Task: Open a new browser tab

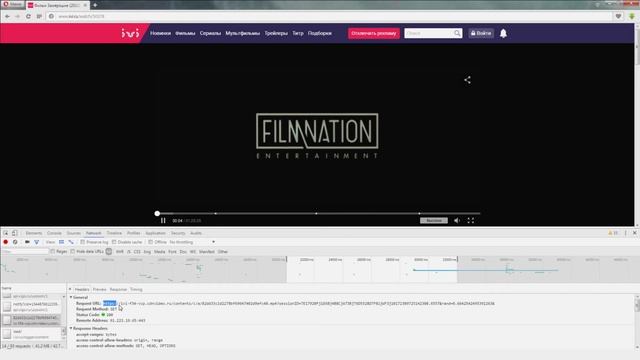Action: click(95, 5)
